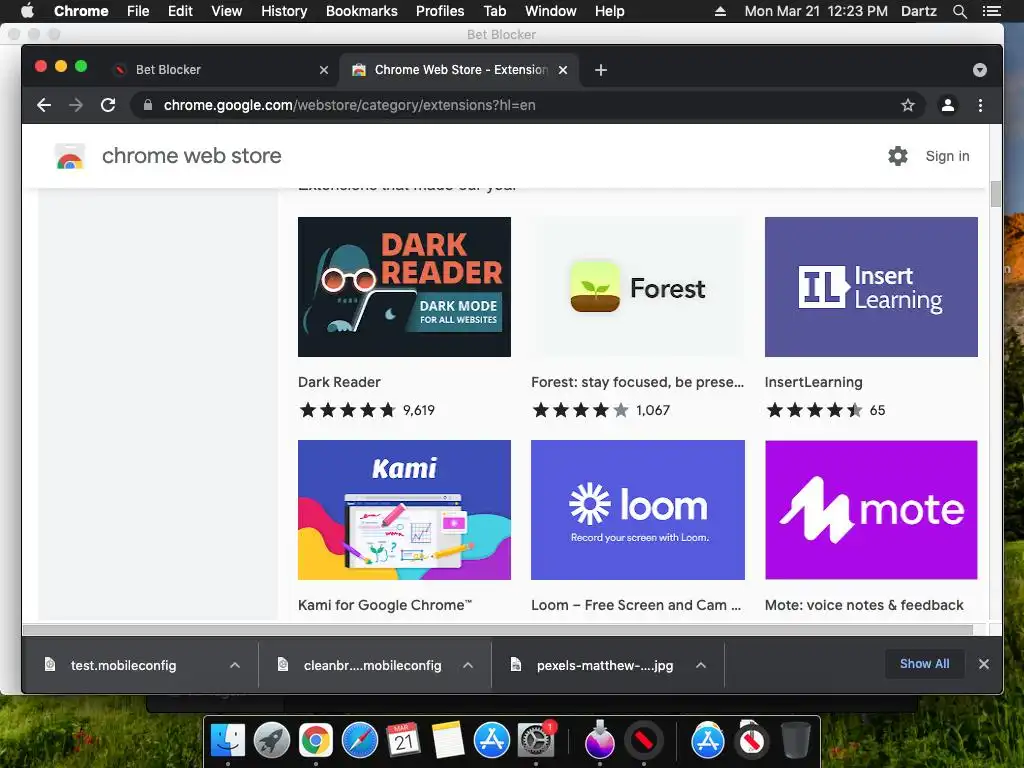Click InsertLearning's 65 ratings count

coord(877,410)
